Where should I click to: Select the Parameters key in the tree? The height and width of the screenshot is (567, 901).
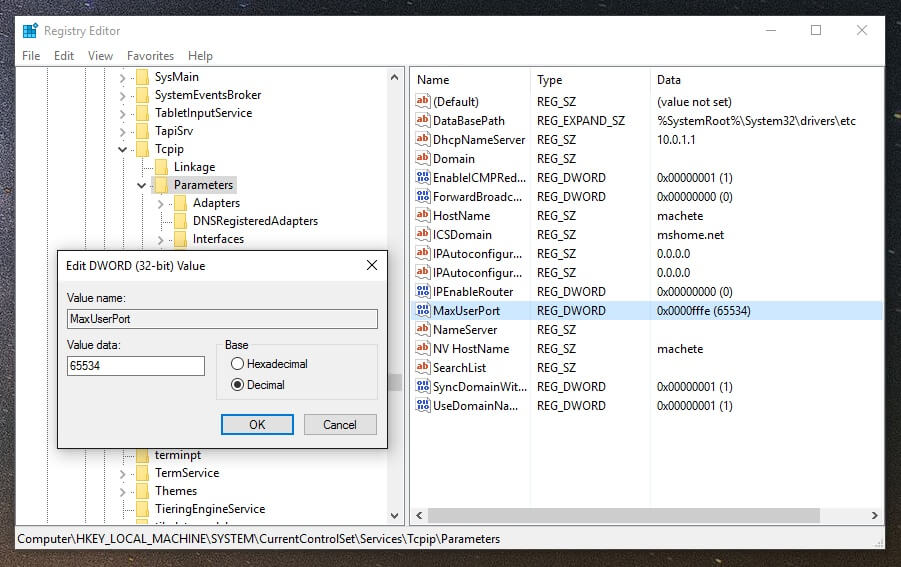coord(203,185)
